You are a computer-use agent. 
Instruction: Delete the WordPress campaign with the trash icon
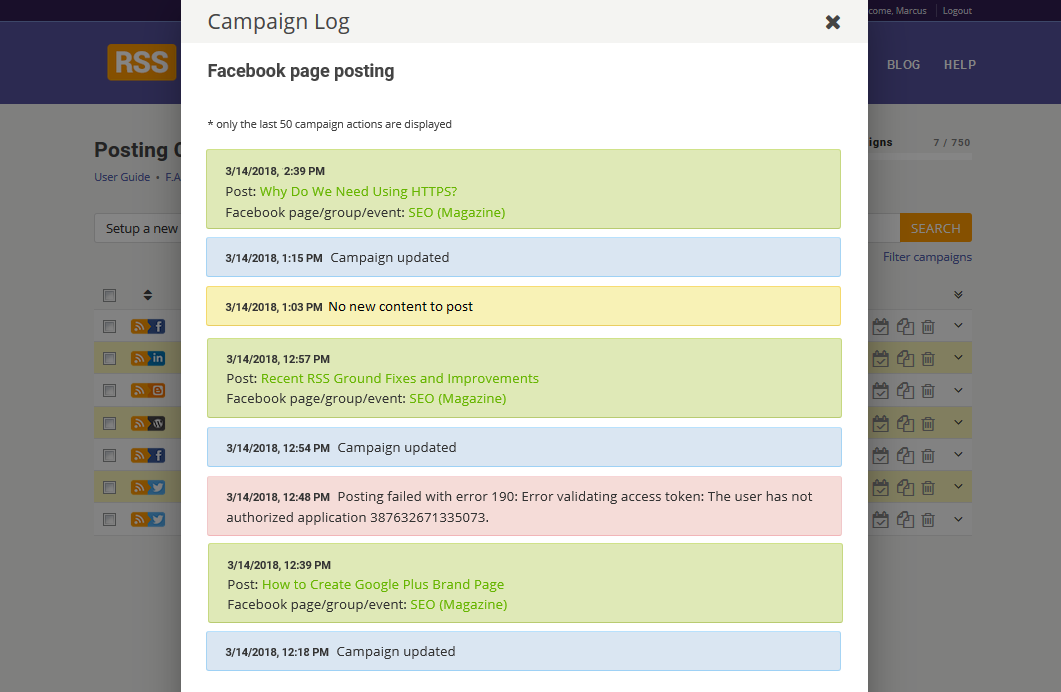coord(928,423)
